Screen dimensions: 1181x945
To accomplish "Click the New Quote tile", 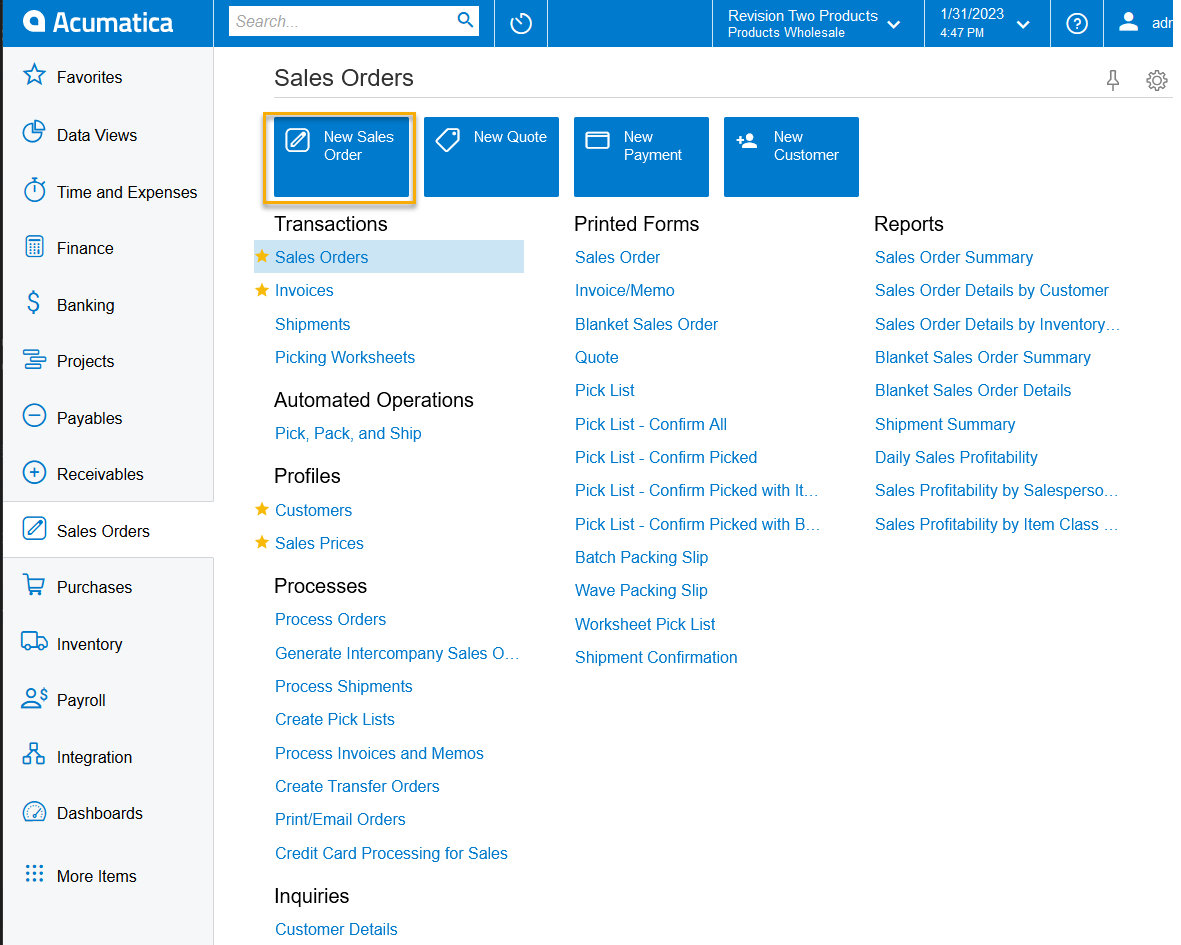I will tap(491, 157).
